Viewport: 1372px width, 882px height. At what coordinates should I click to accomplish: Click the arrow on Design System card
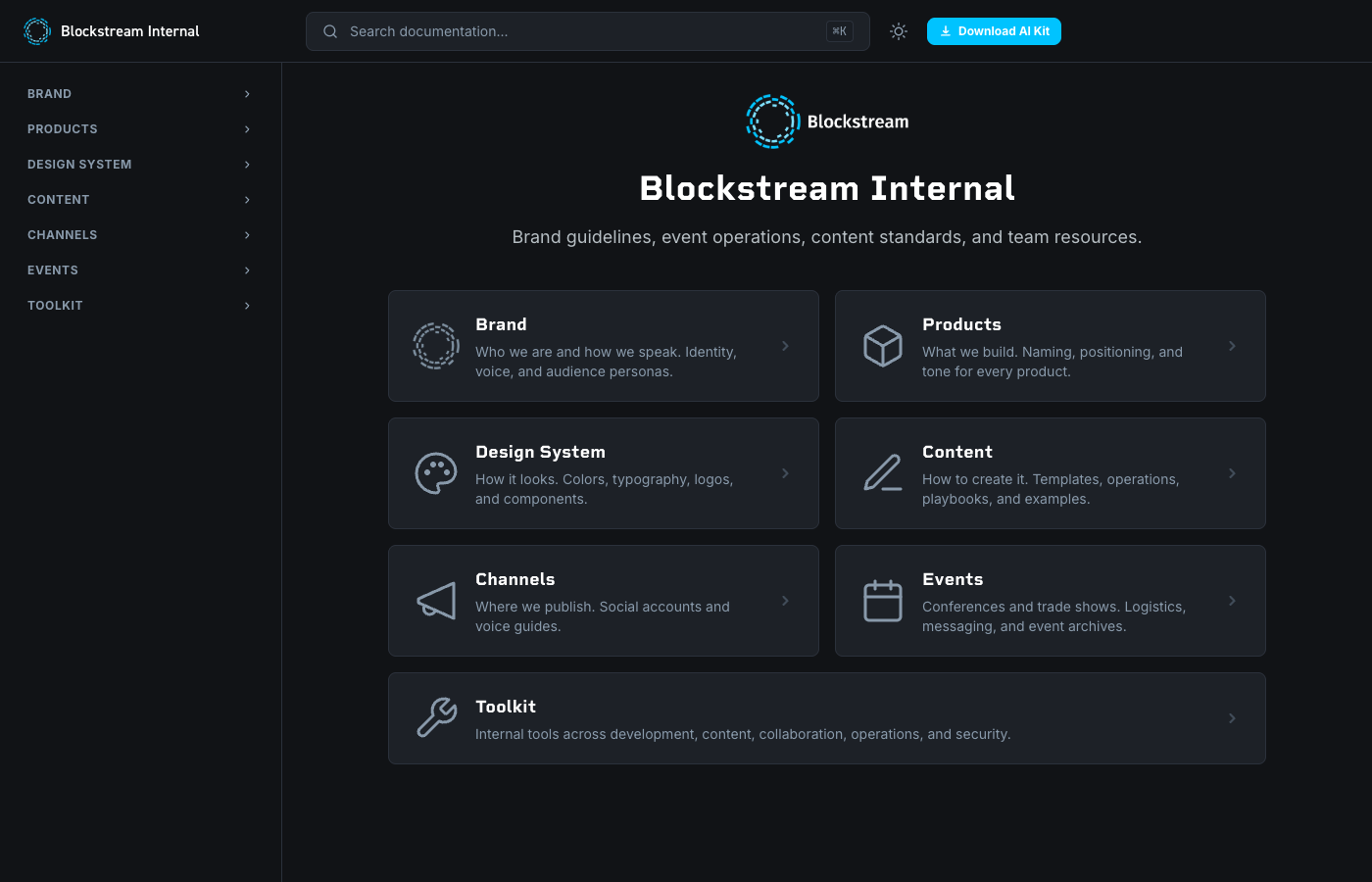(x=785, y=473)
